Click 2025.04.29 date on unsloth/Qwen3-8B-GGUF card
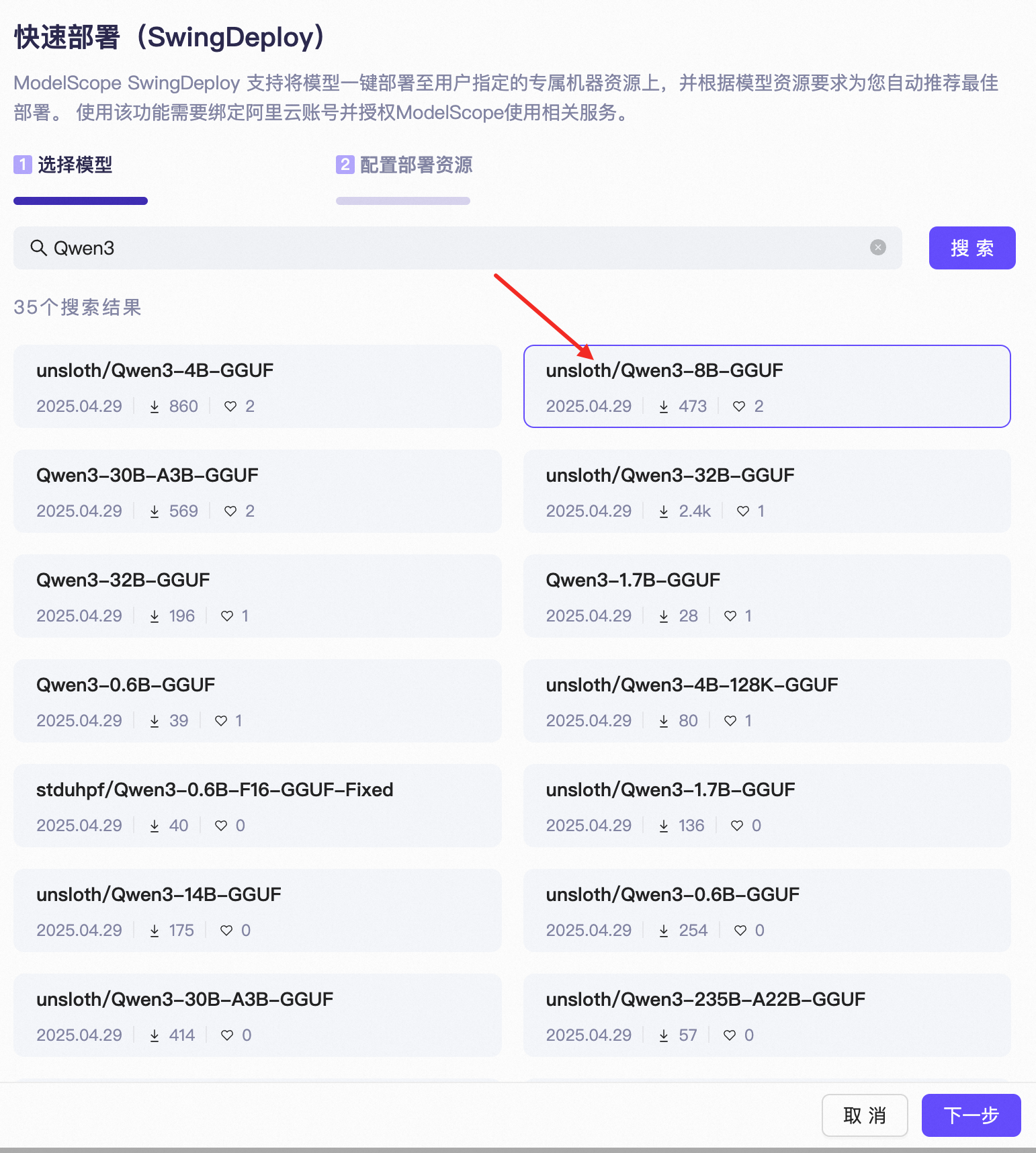 click(x=589, y=407)
